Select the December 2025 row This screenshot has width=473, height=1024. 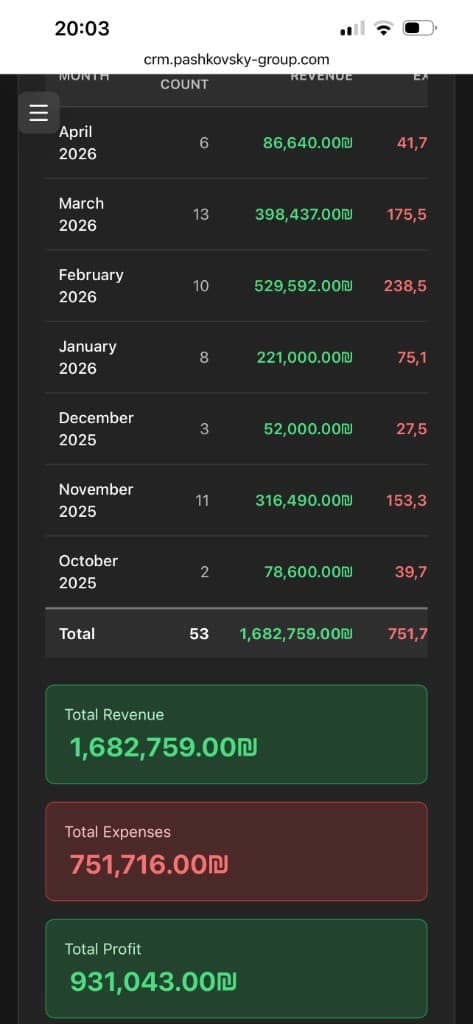236,429
